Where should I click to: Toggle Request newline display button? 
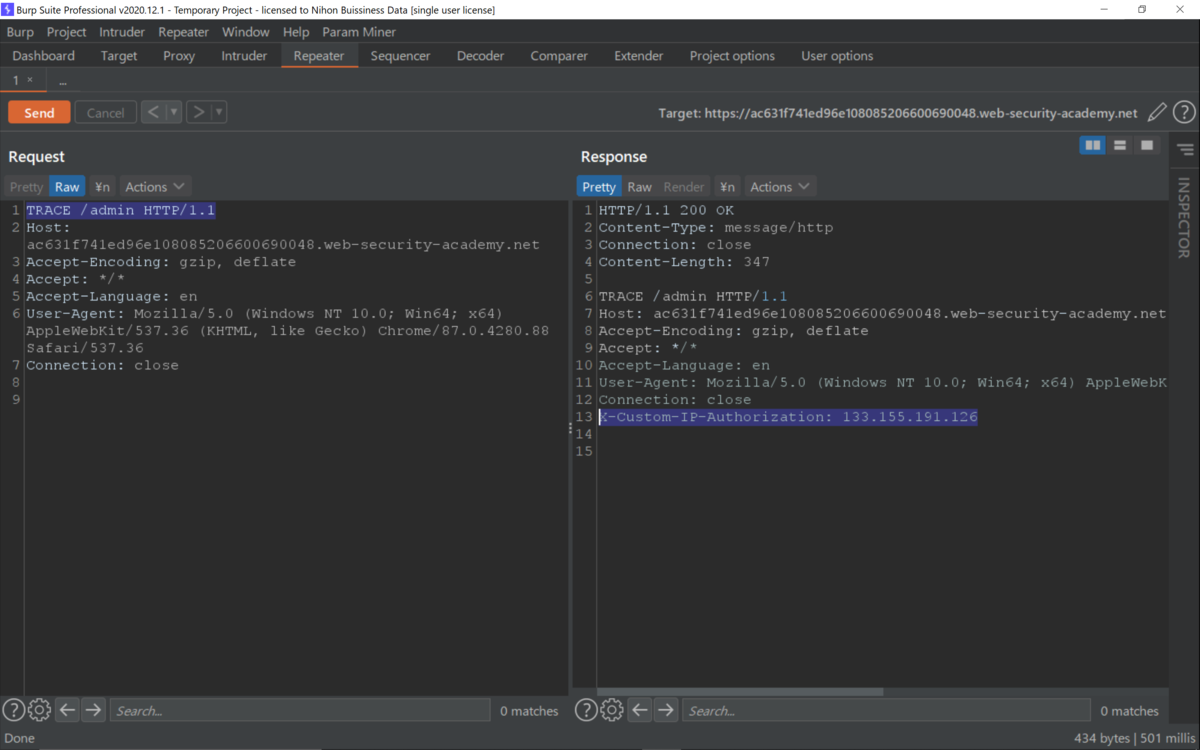(102, 187)
